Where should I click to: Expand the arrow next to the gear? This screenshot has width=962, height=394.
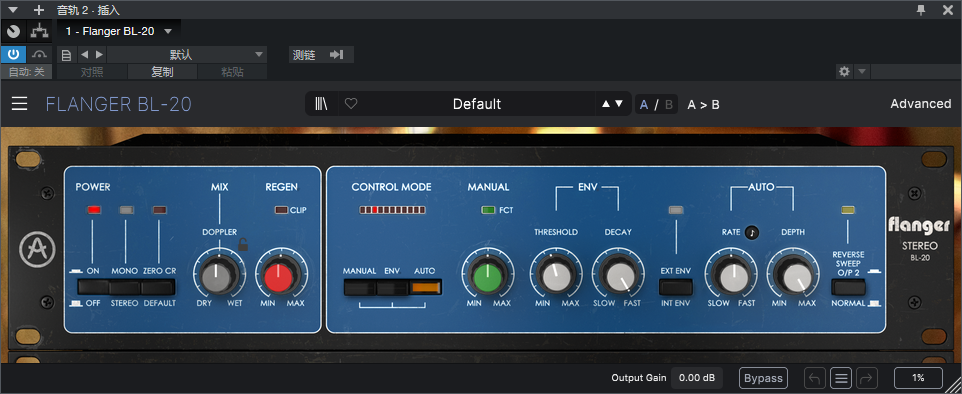[x=861, y=72]
